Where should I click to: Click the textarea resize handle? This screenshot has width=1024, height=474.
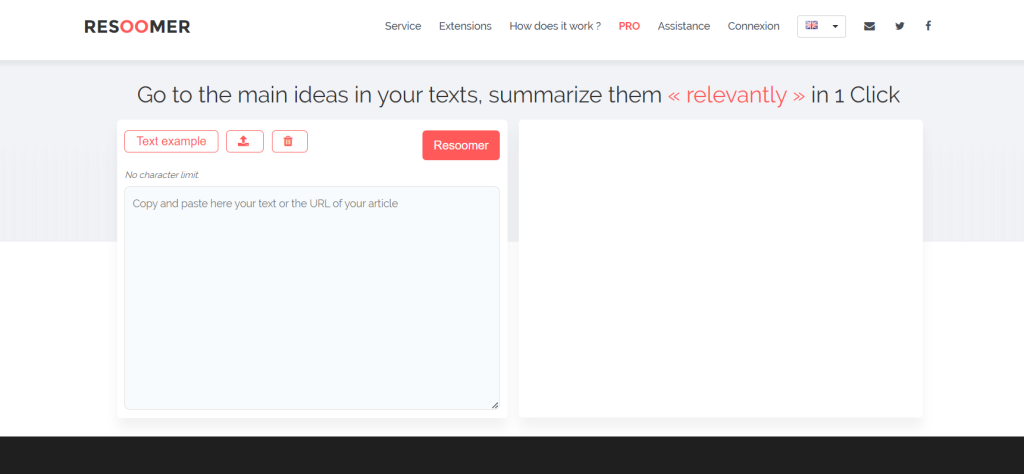click(495, 405)
